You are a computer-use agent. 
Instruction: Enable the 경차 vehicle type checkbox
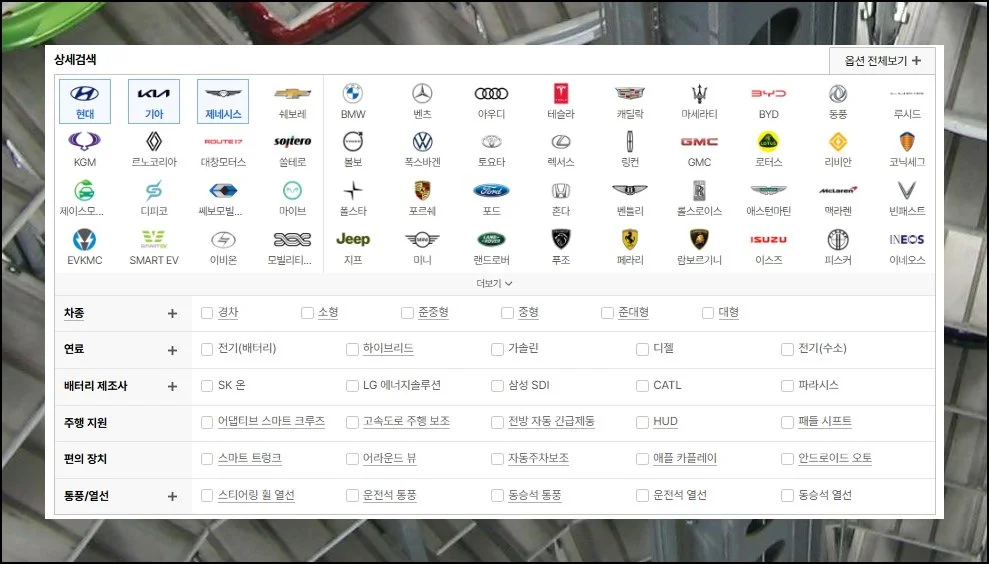(x=207, y=313)
